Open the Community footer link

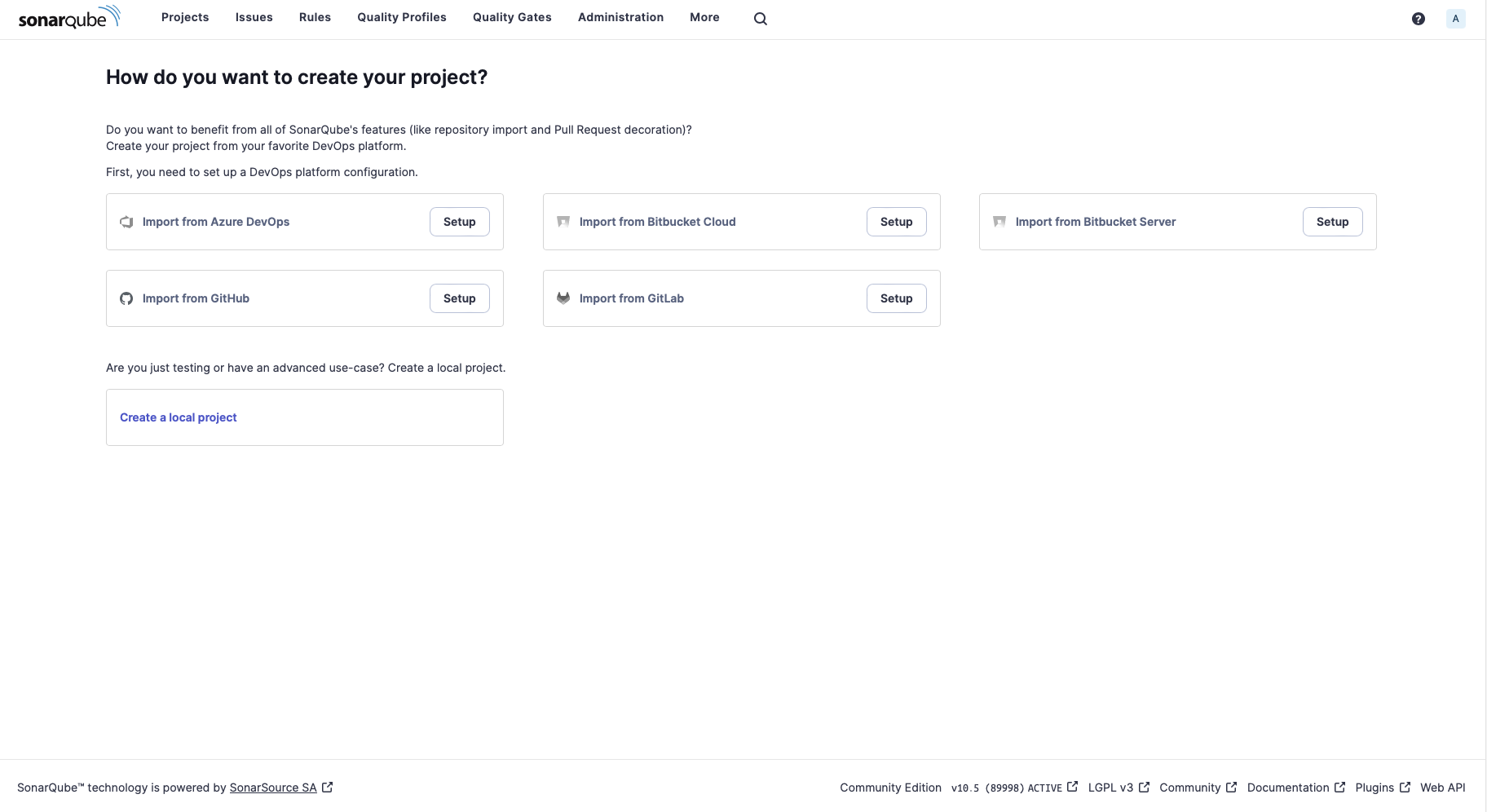1190,788
